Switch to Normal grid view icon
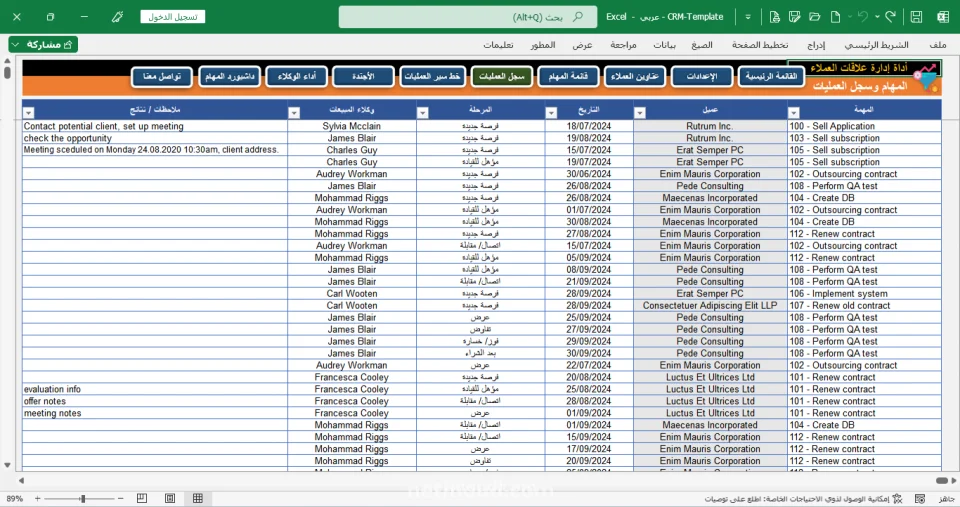The image size is (960, 507). (x=198, y=498)
